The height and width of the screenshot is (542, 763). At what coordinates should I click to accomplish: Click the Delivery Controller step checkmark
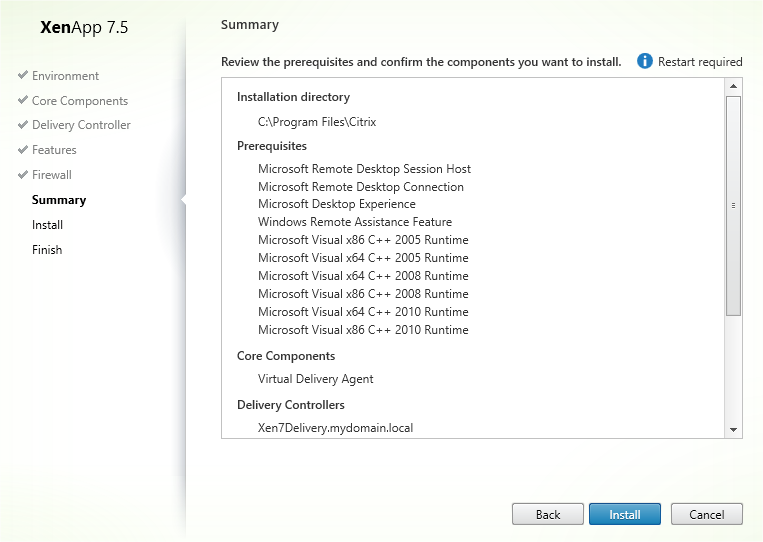click(22, 125)
